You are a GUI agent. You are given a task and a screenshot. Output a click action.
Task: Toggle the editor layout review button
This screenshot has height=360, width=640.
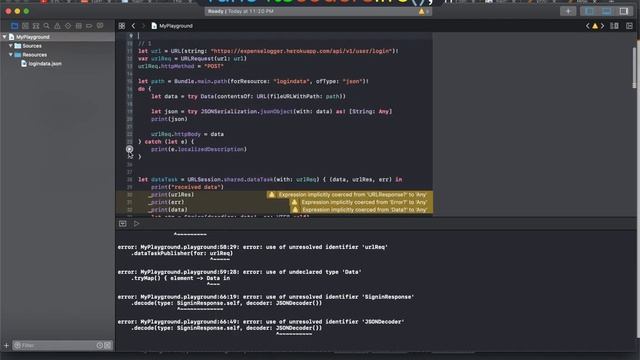coord(614,26)
